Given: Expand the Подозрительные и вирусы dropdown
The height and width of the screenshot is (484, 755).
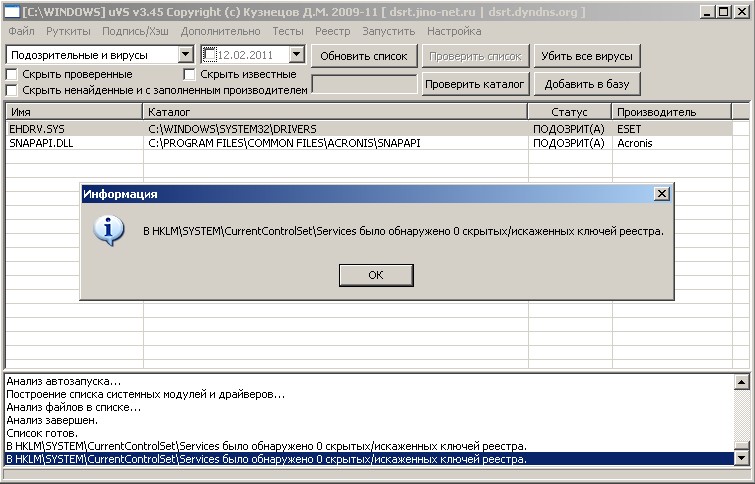Looking at the screenshot, I should point(185,54).
